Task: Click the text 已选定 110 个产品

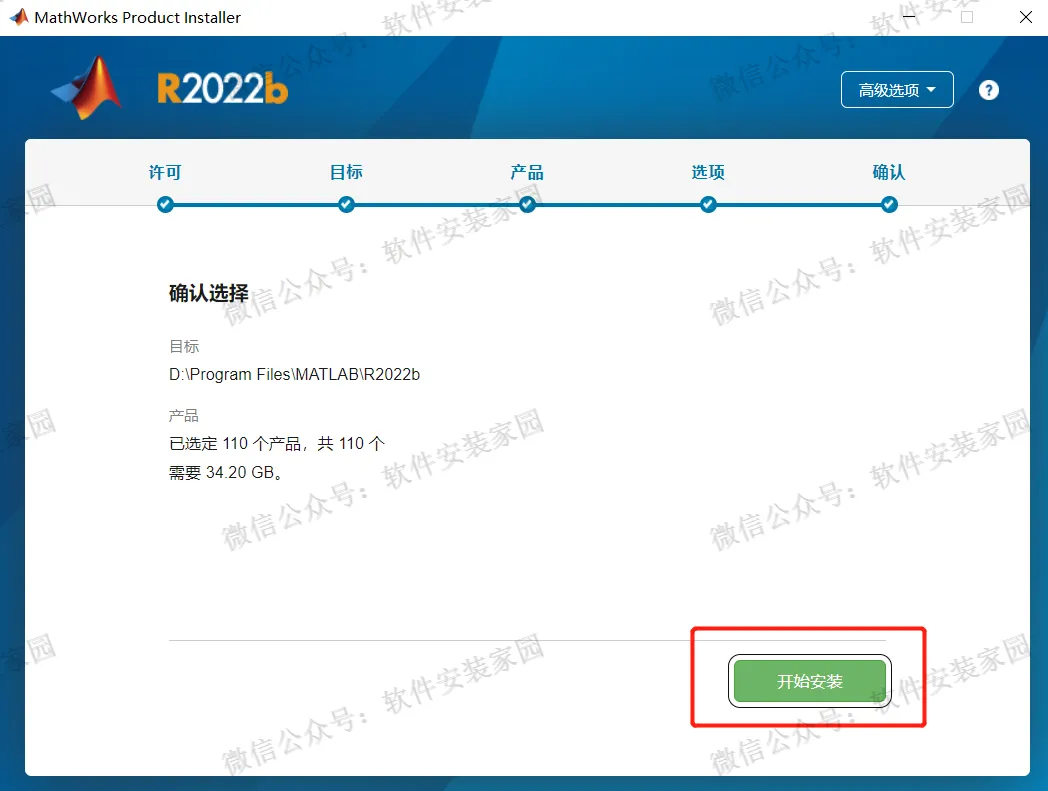Action: tap(235, 443)
